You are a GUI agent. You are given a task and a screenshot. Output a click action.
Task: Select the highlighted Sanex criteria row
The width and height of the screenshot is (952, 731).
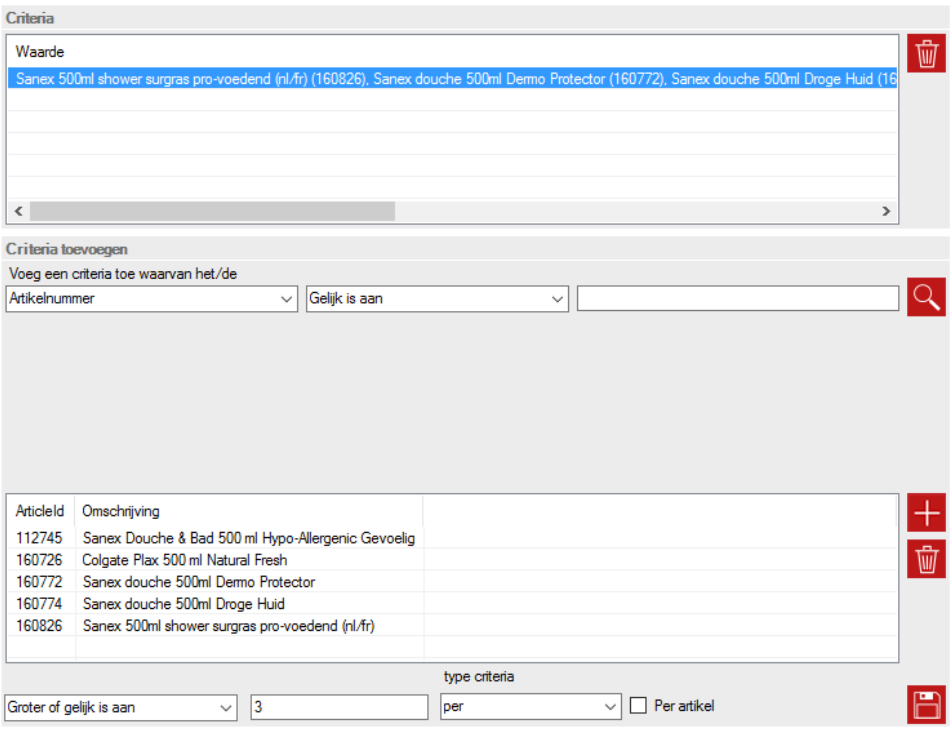(x=452, y=79)
